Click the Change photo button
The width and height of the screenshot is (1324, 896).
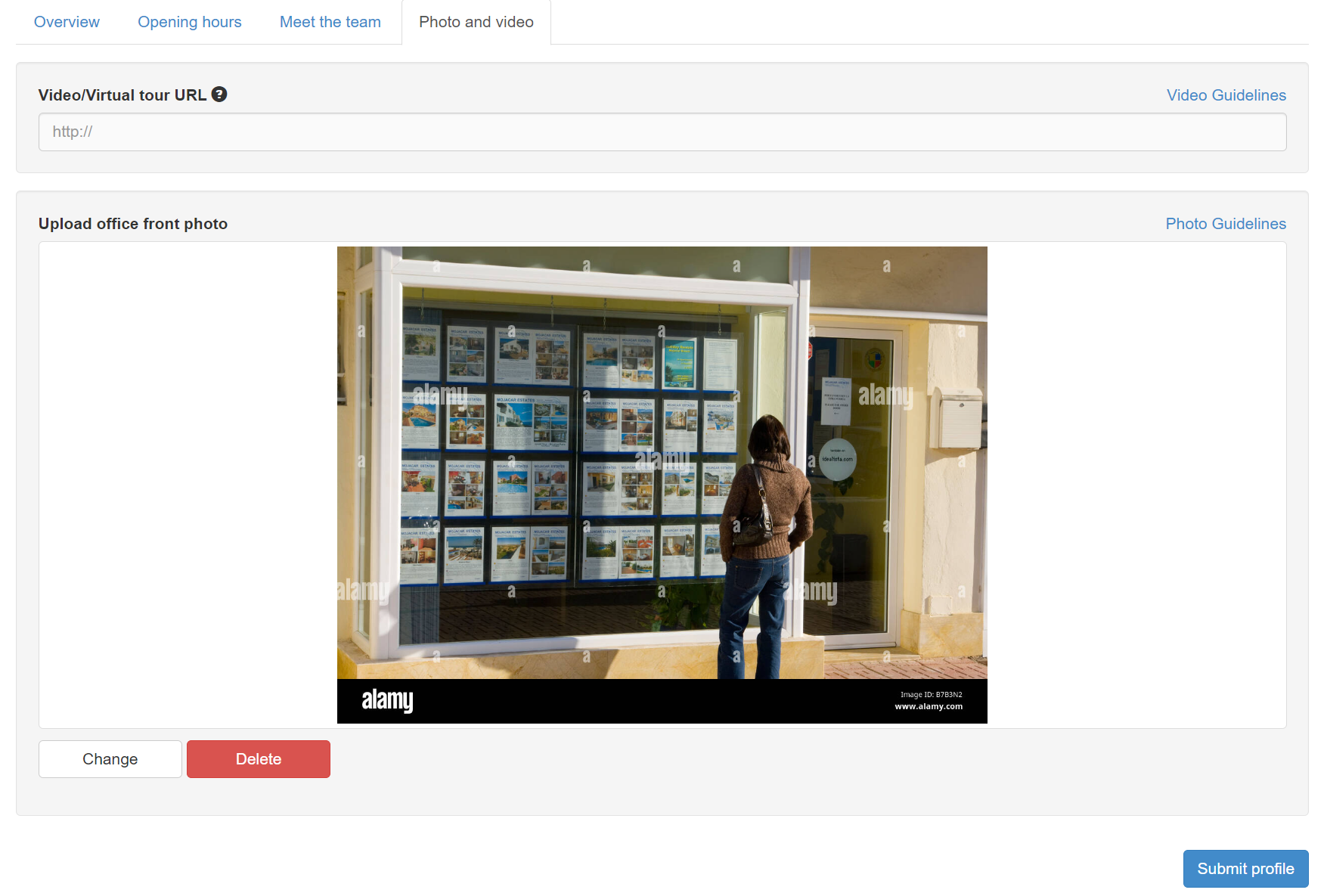[x=110, y=759]
